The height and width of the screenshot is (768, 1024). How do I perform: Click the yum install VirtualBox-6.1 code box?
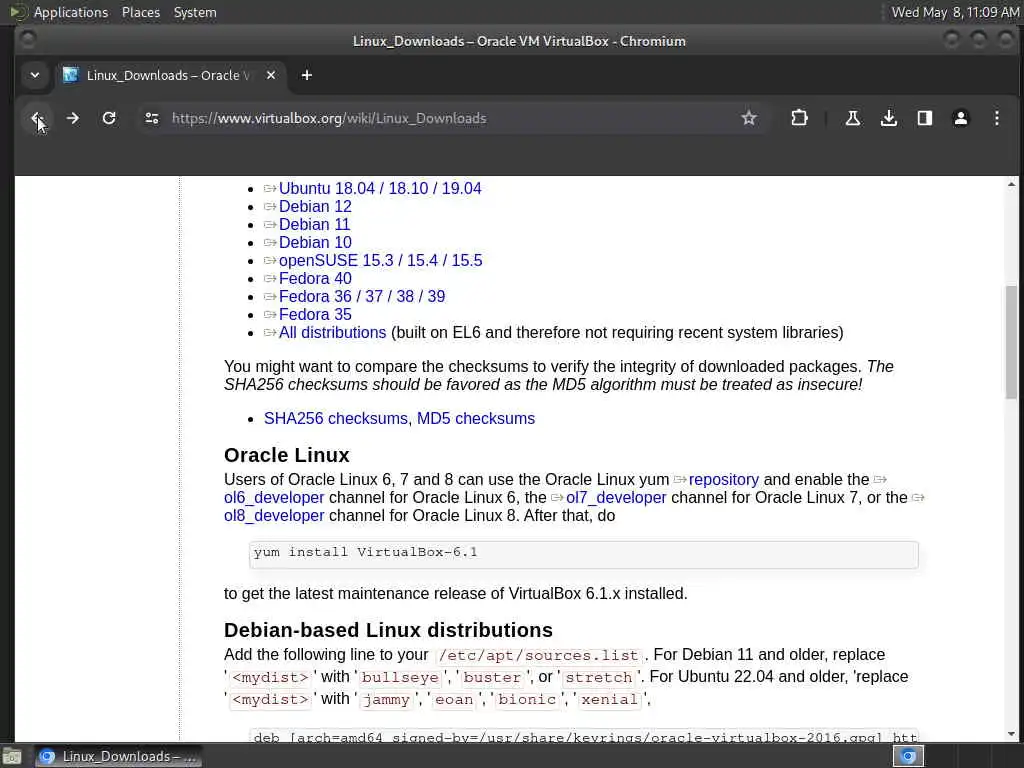click(583, 554)
